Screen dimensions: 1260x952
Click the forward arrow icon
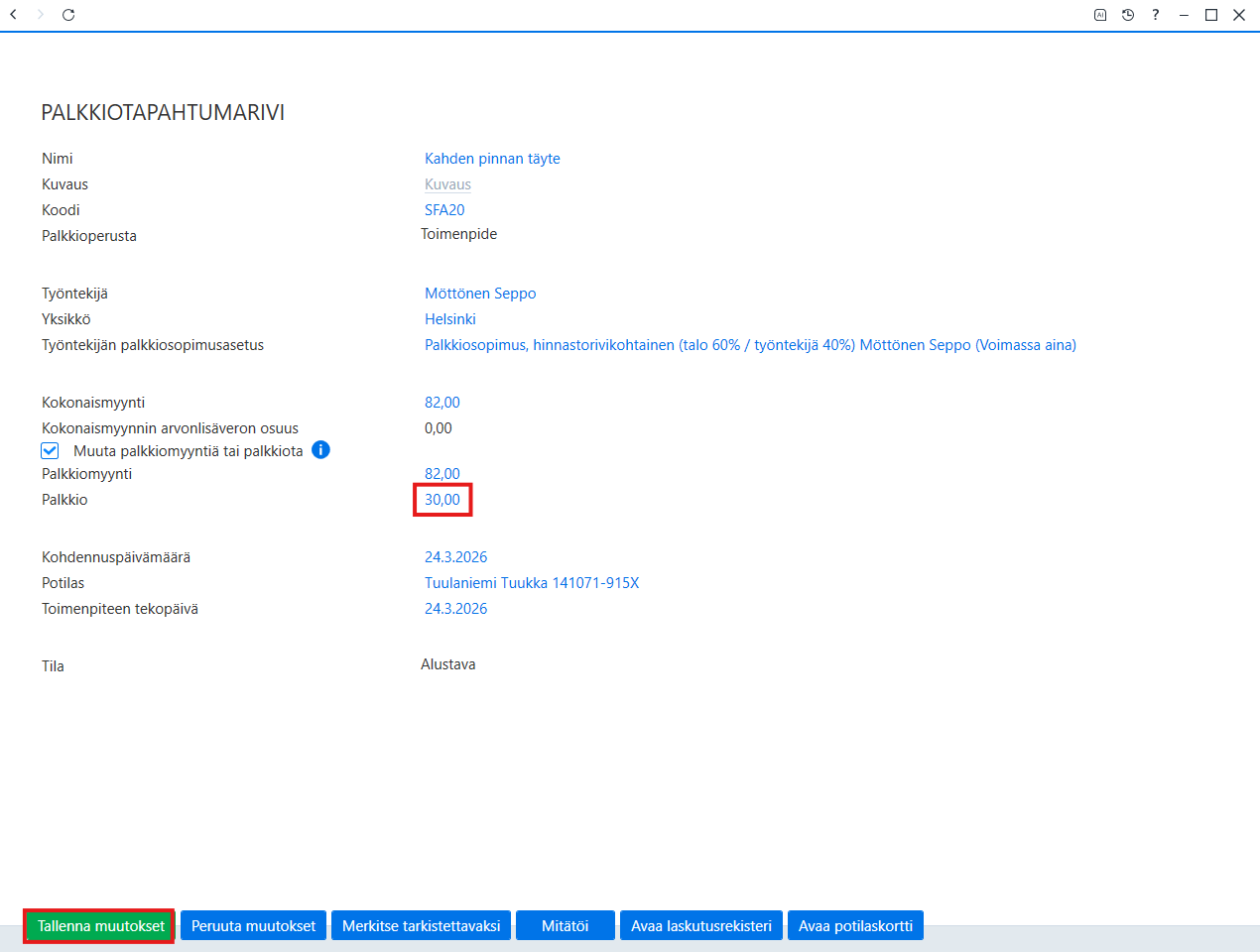[41, 15]
